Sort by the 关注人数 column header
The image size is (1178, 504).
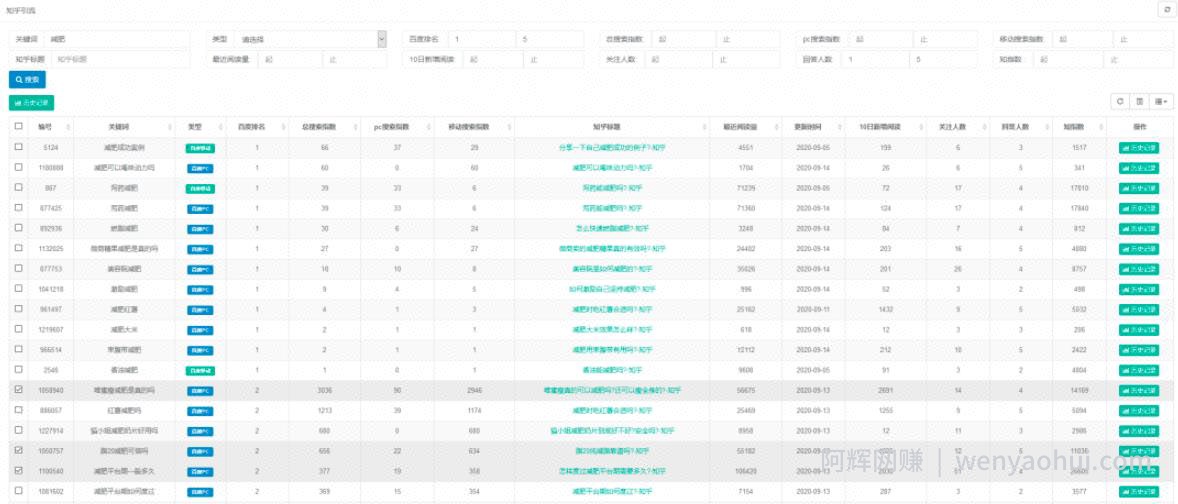[957, 127]
